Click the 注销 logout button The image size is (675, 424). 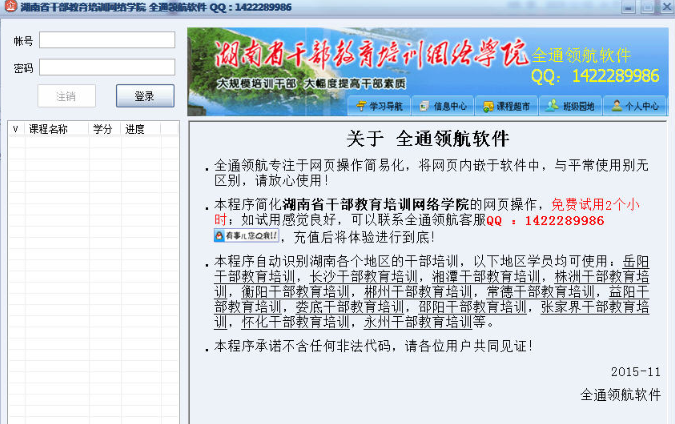point(66,96)
